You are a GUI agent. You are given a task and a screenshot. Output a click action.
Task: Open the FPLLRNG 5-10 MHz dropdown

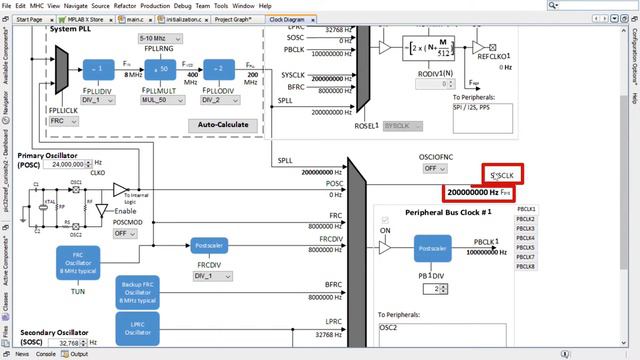coord(160,38)
